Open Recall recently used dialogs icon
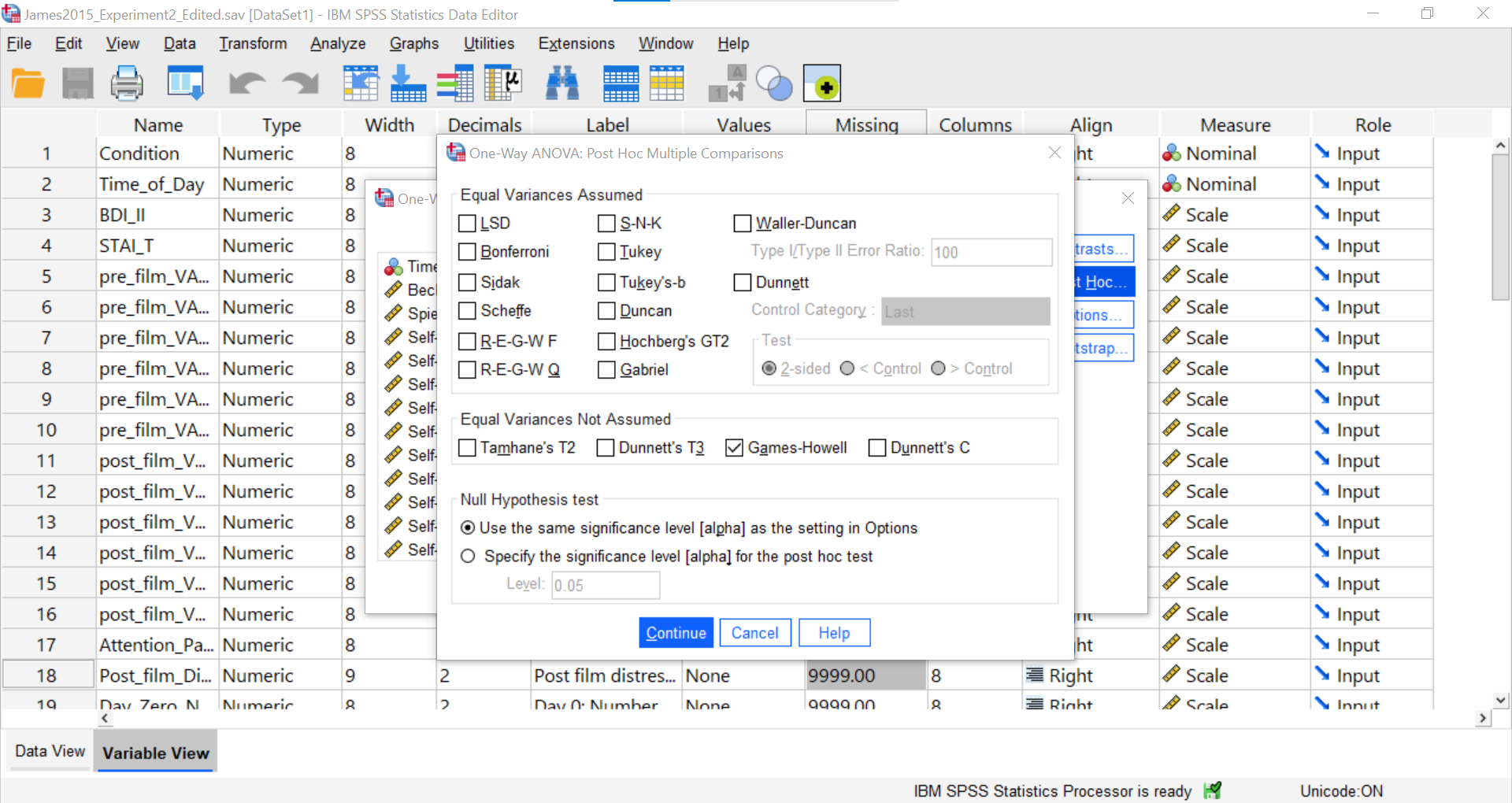1512x803 pixels. point(186,83)
